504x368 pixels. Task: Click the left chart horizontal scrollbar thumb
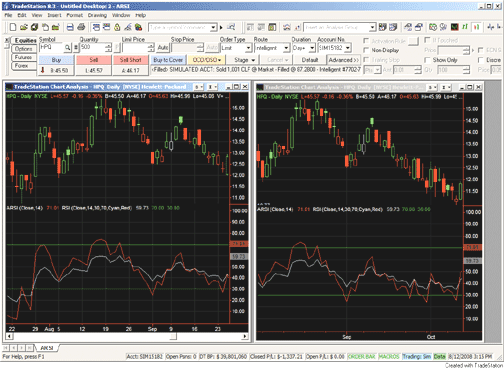(173, 336)
